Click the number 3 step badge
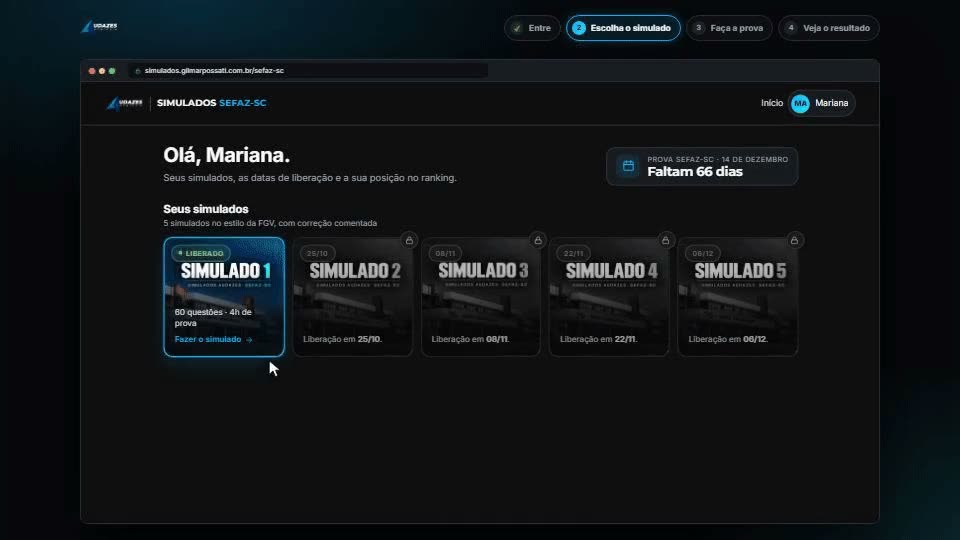Viewport: 960px width, 540px height. (x=699, y=28)
